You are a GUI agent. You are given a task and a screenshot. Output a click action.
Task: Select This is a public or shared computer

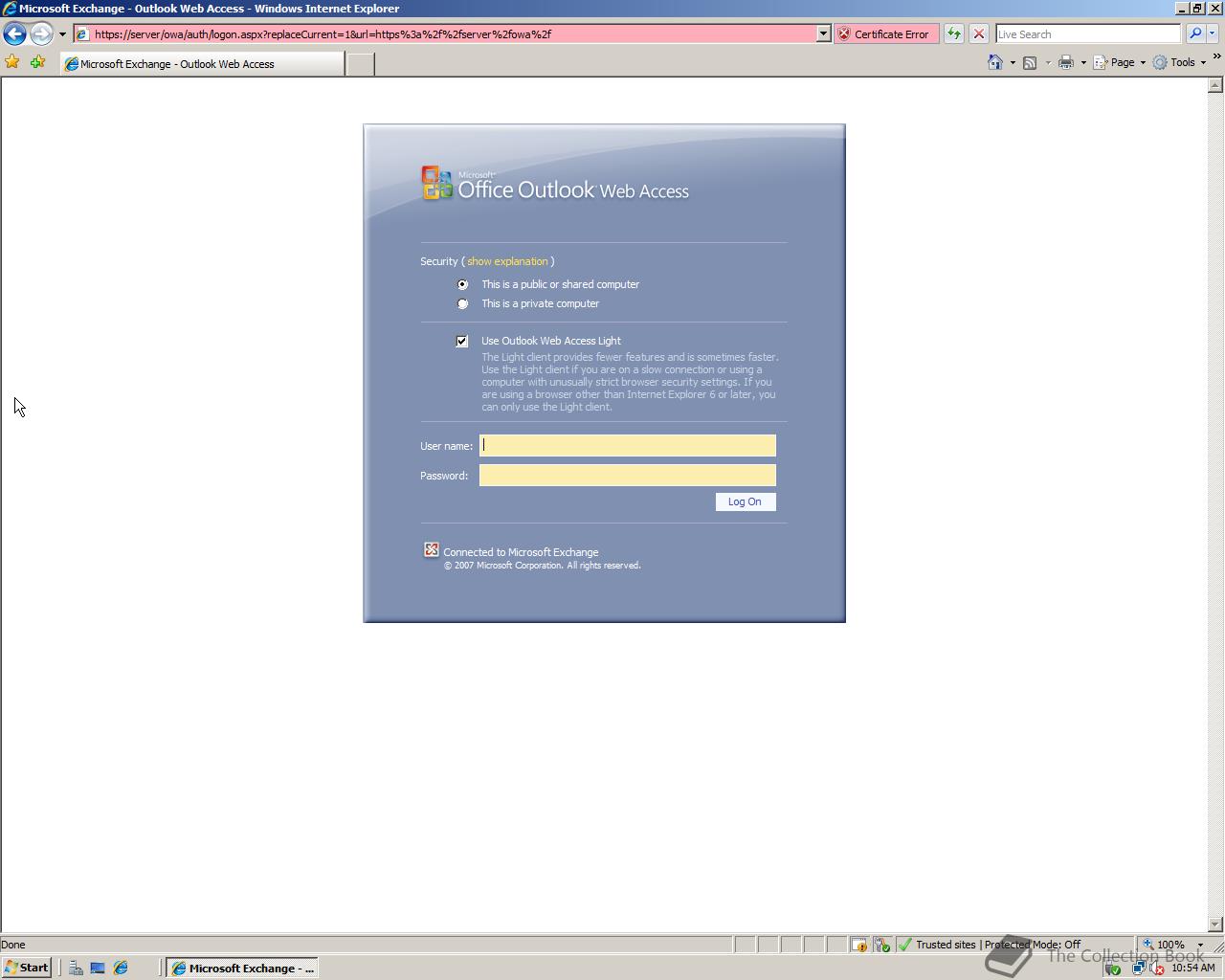463,284
